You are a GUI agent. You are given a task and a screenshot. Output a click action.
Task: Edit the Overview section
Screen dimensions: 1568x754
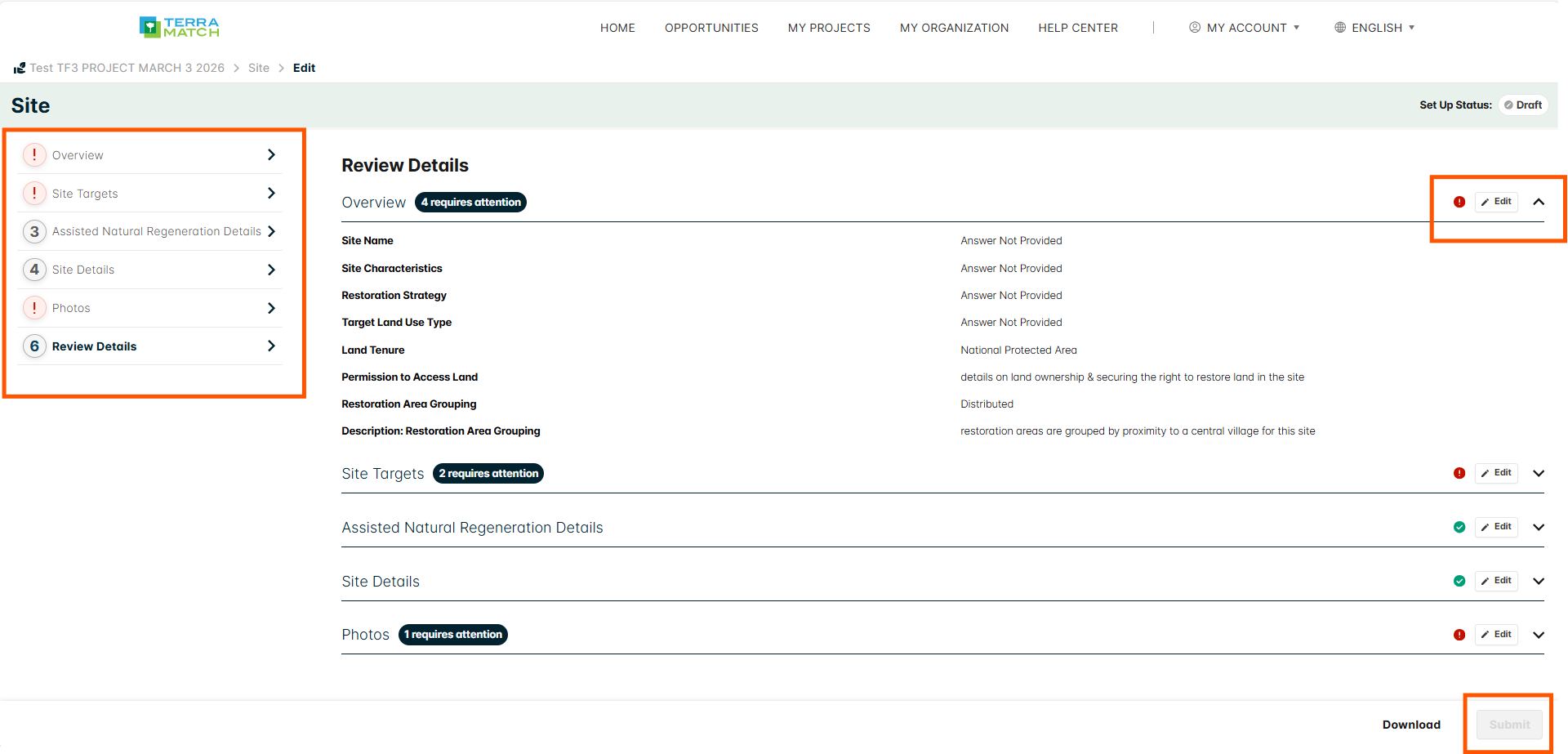(x=1496, y=202)
